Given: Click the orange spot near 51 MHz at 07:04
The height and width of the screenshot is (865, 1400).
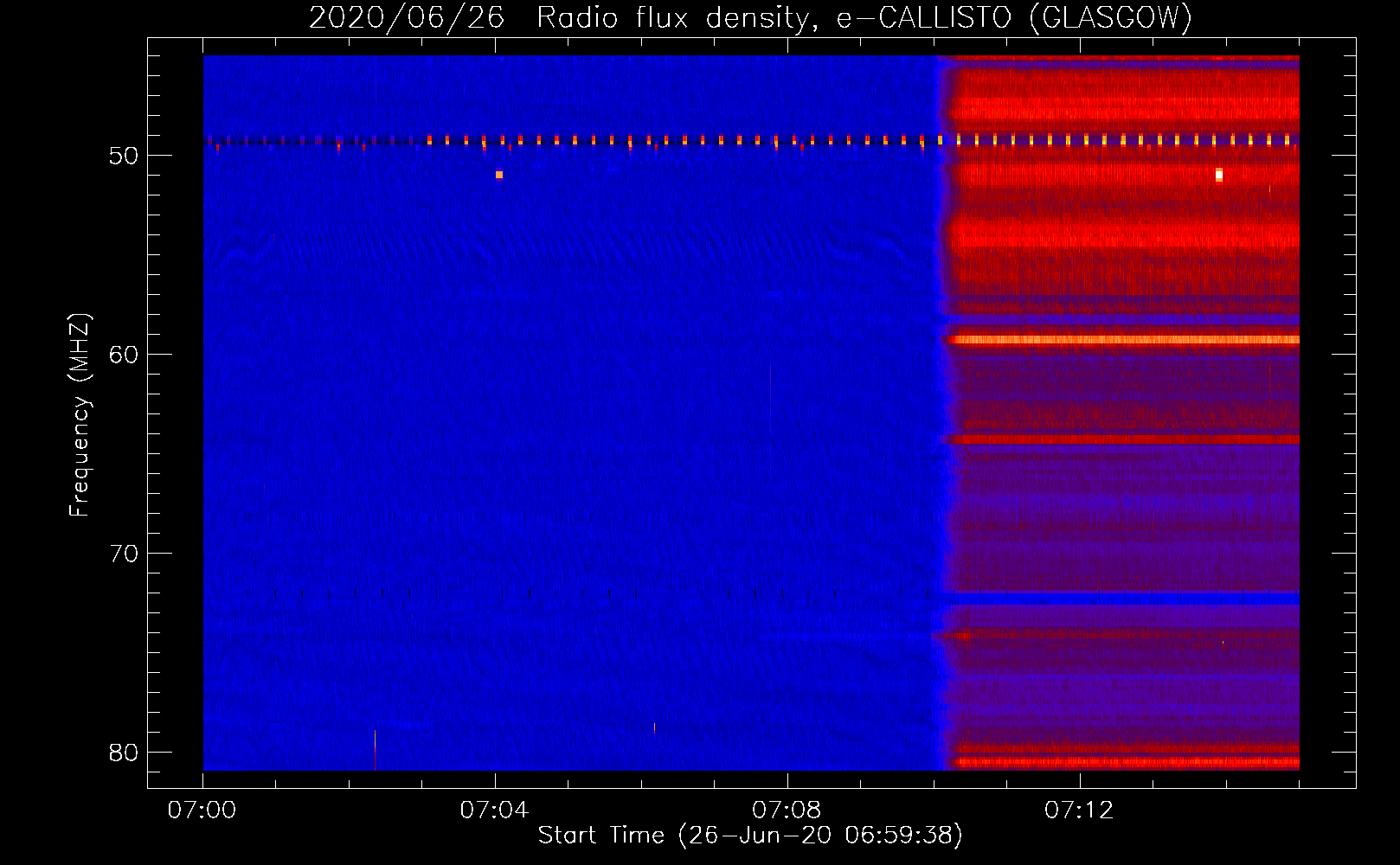Looking at the screenshot, I should 499,175.
